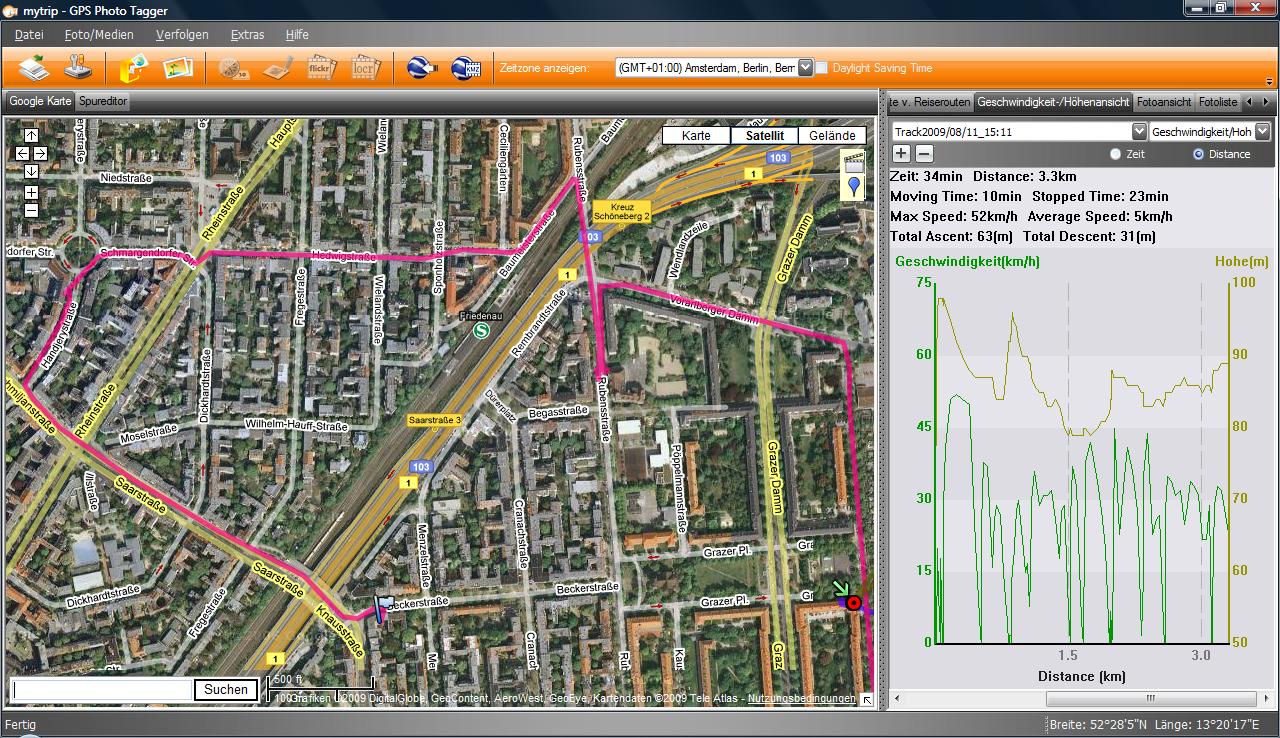Open the Geschwindigkeit/Hoh chart type dropdown
The width and height of the screenshot is (1280, 738).
pyautogui.click(x=1262, y=132)
